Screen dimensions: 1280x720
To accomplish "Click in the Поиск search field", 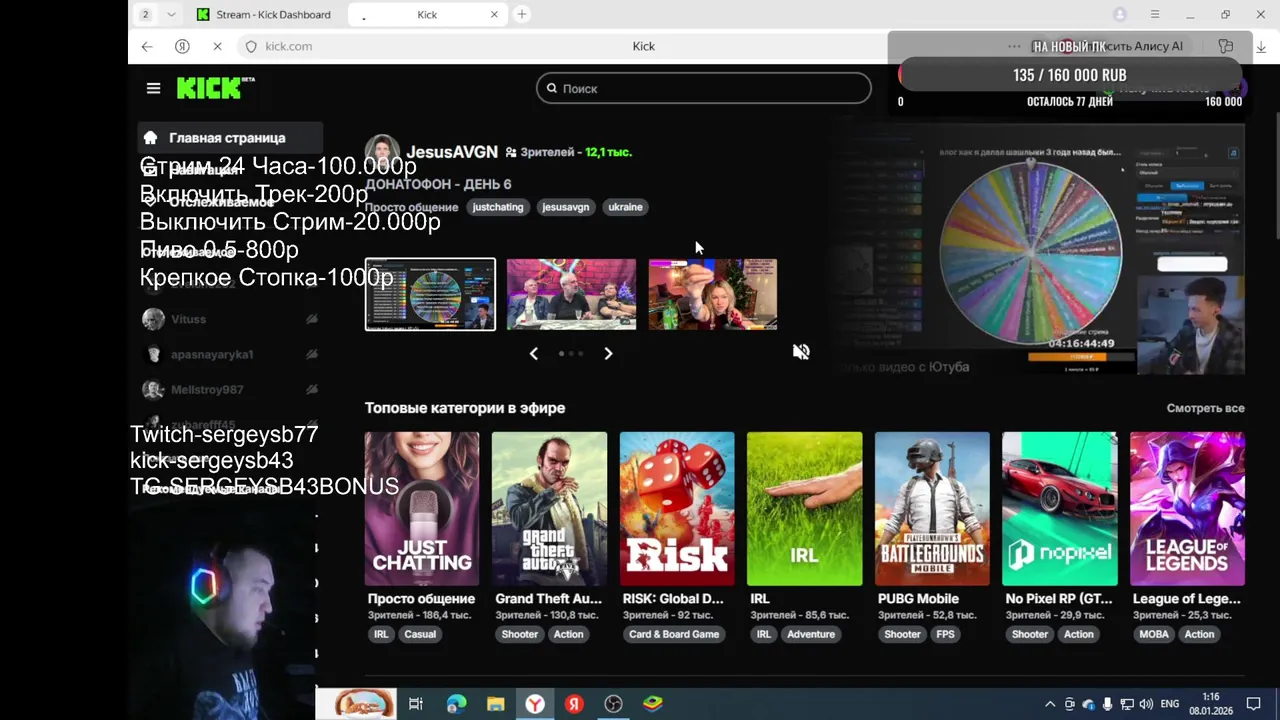I will point(704,88).
